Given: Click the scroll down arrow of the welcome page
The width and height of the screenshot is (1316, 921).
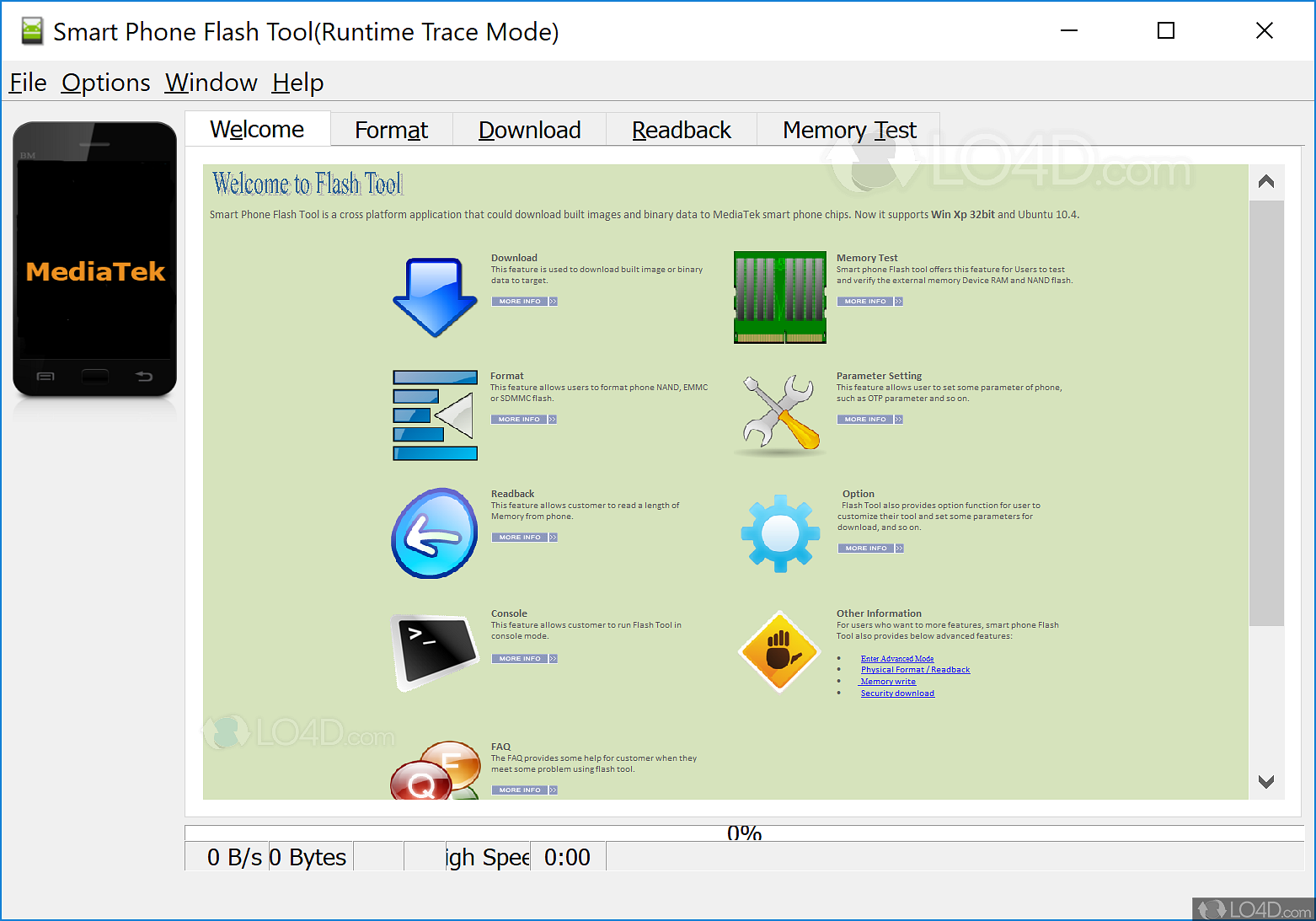Looking at the screenshot, I should click(x=1265, y=782).
